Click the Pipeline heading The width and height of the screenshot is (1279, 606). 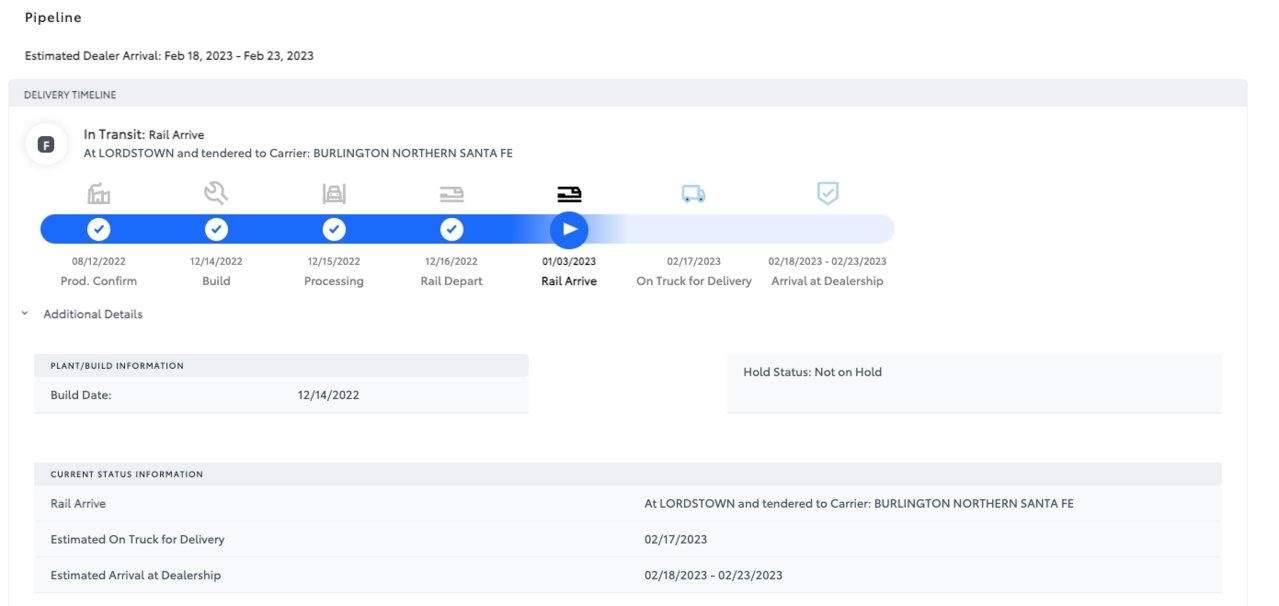(53, 18)
